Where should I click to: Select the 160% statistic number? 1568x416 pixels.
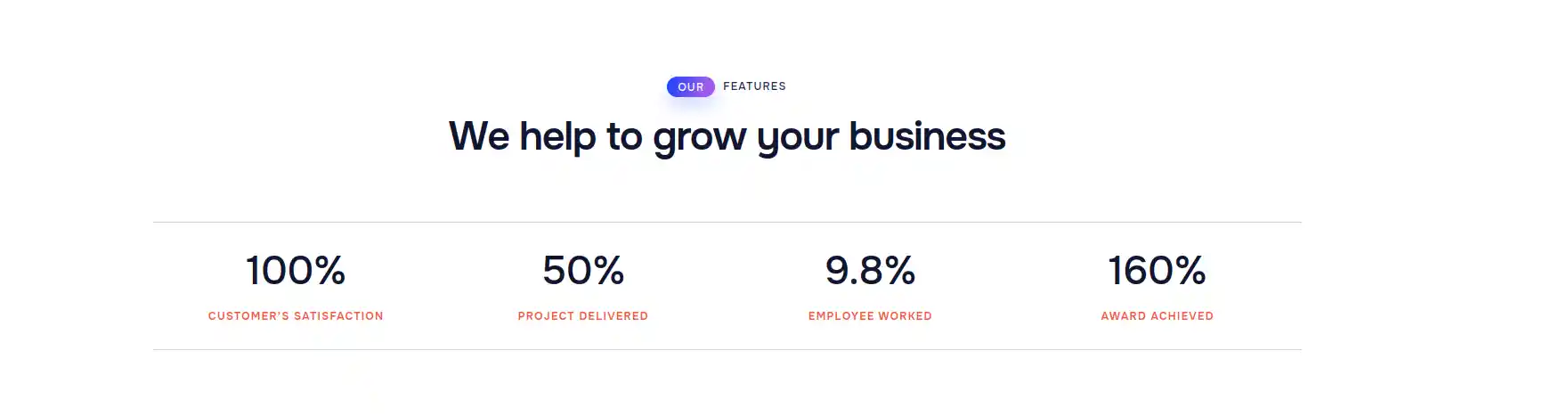point(1157,271)
